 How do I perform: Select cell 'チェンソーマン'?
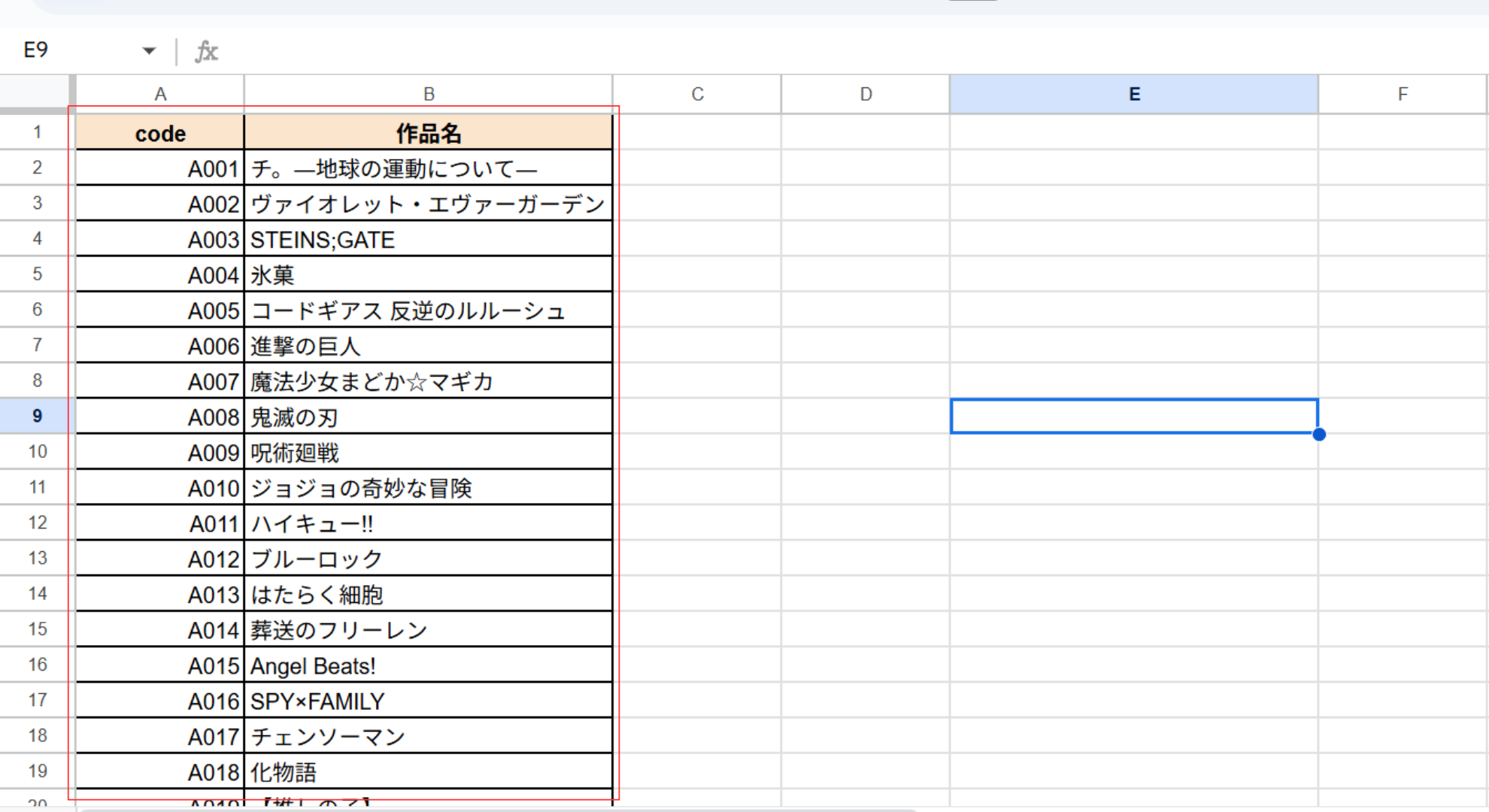[x=429, y=735]
